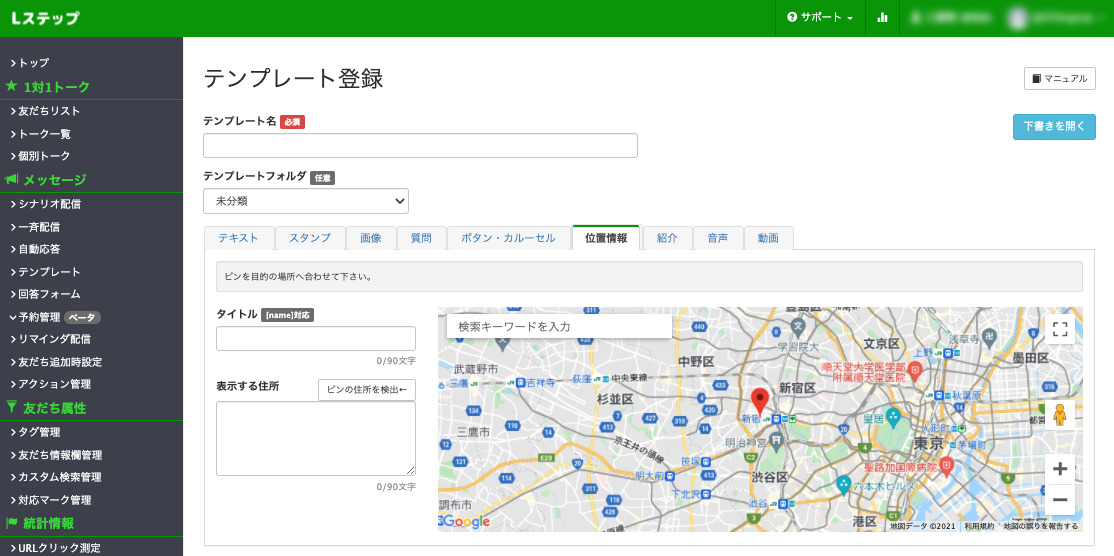This screenshot has height=556, width=1114.
Task: Click the 統計情報 flag icon
Action: 11,523
